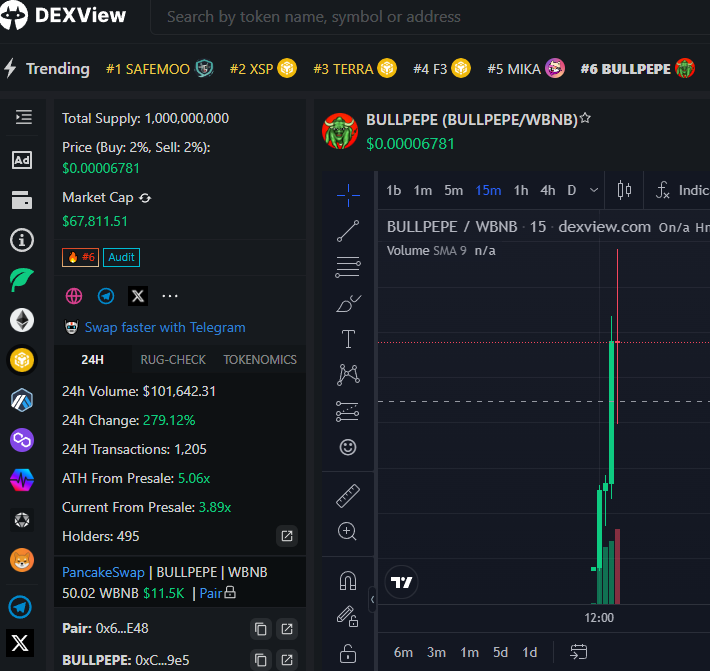Open the token's Telegram link icon
This screenshot has width=710, height=671.
click(106, 296)
